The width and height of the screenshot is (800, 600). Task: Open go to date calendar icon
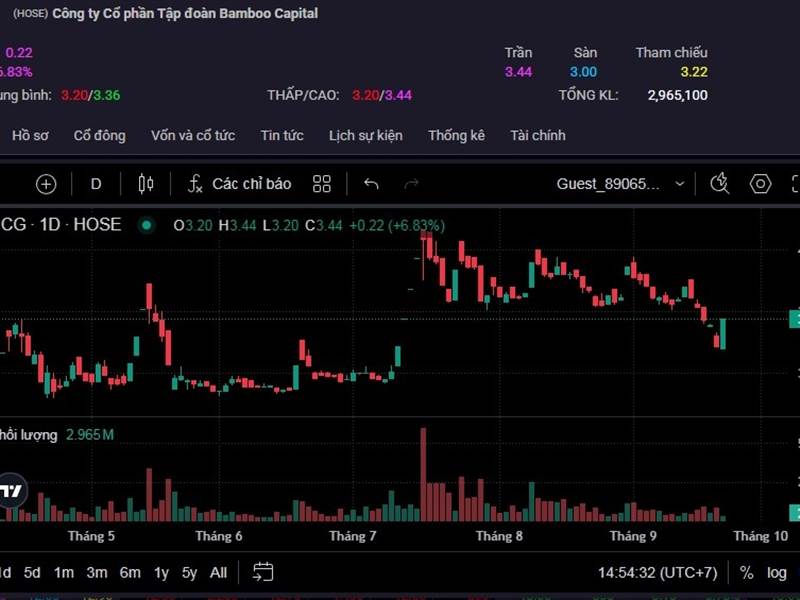[x=263, y=572]
